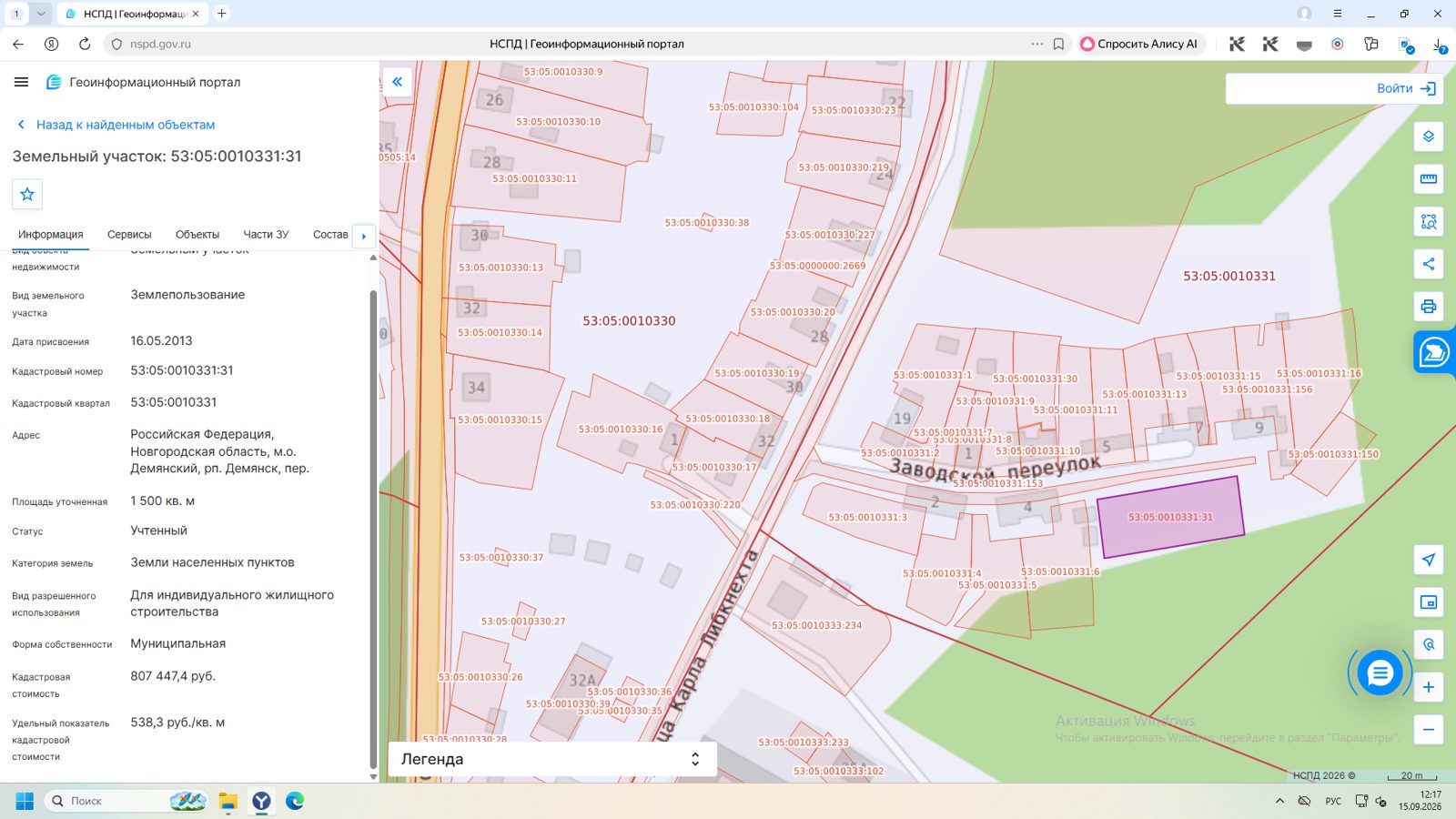The image size is (1456, 819).
Task: Zoom out the map with minus button
Action: 1428,729
